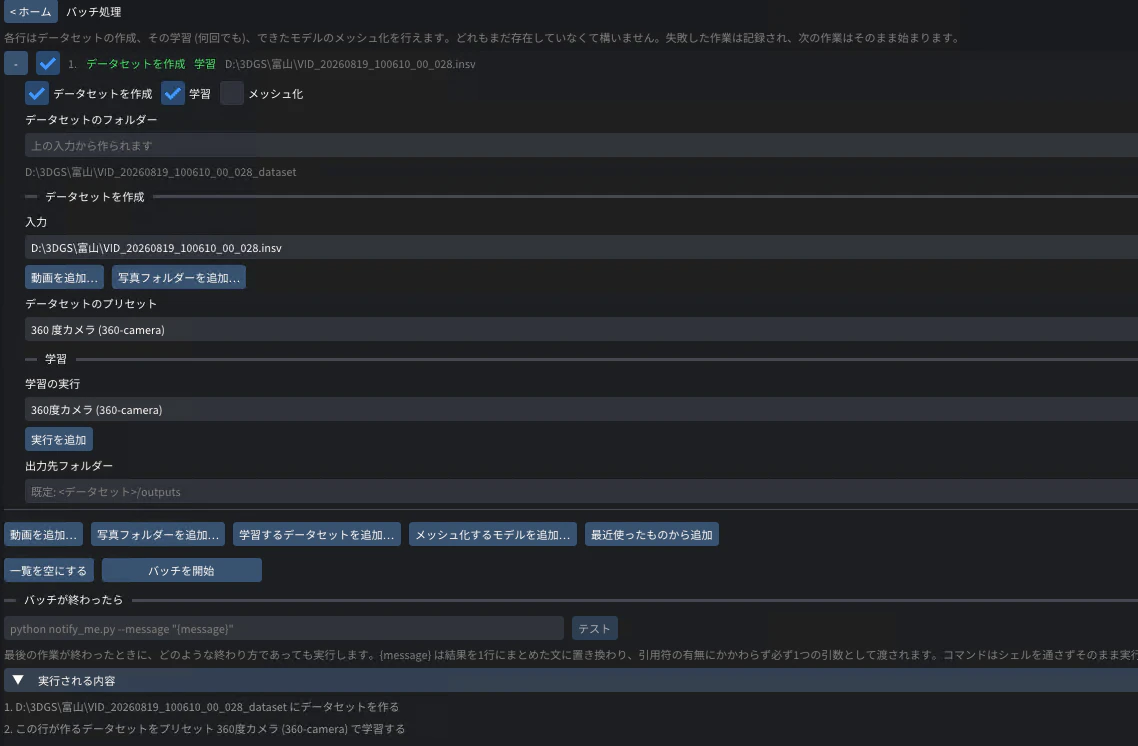The image size is (1138, 746).
Task: Start the batch with バッチを開始
Action: [x=181, y=570]
